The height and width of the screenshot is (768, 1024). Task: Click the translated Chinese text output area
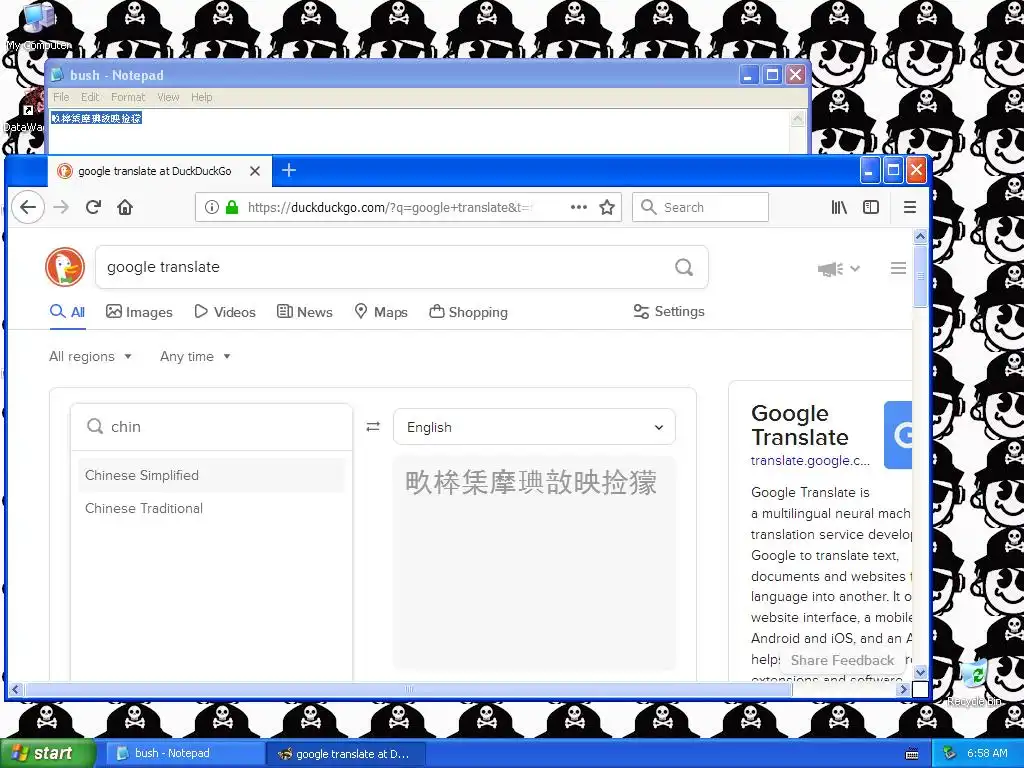click(x=534, y=562)
